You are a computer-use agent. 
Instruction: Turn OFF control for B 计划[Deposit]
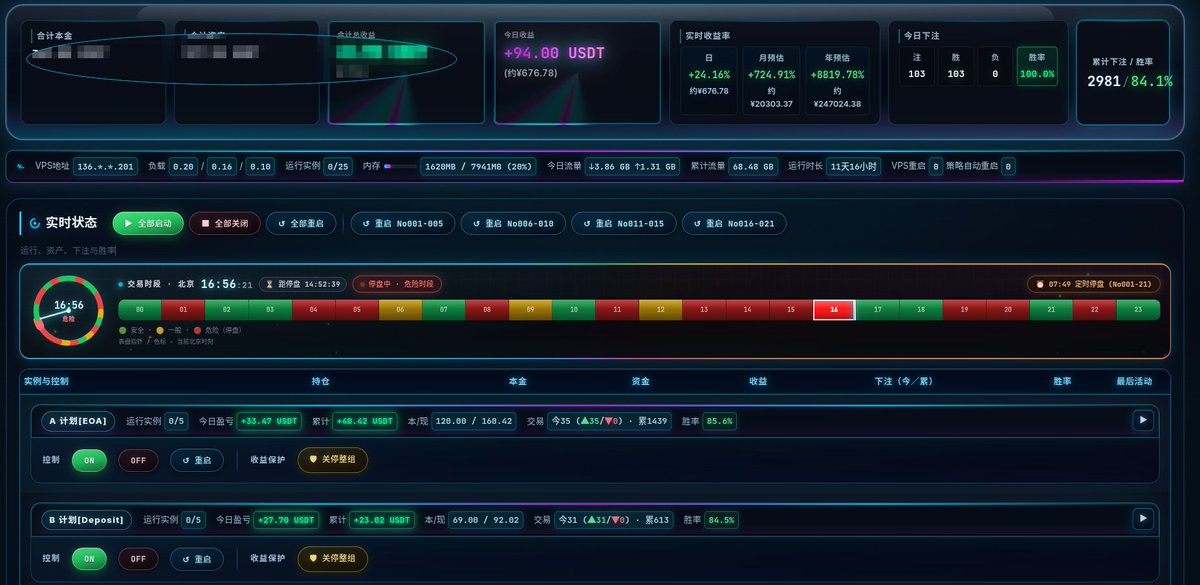click(138, 558)
